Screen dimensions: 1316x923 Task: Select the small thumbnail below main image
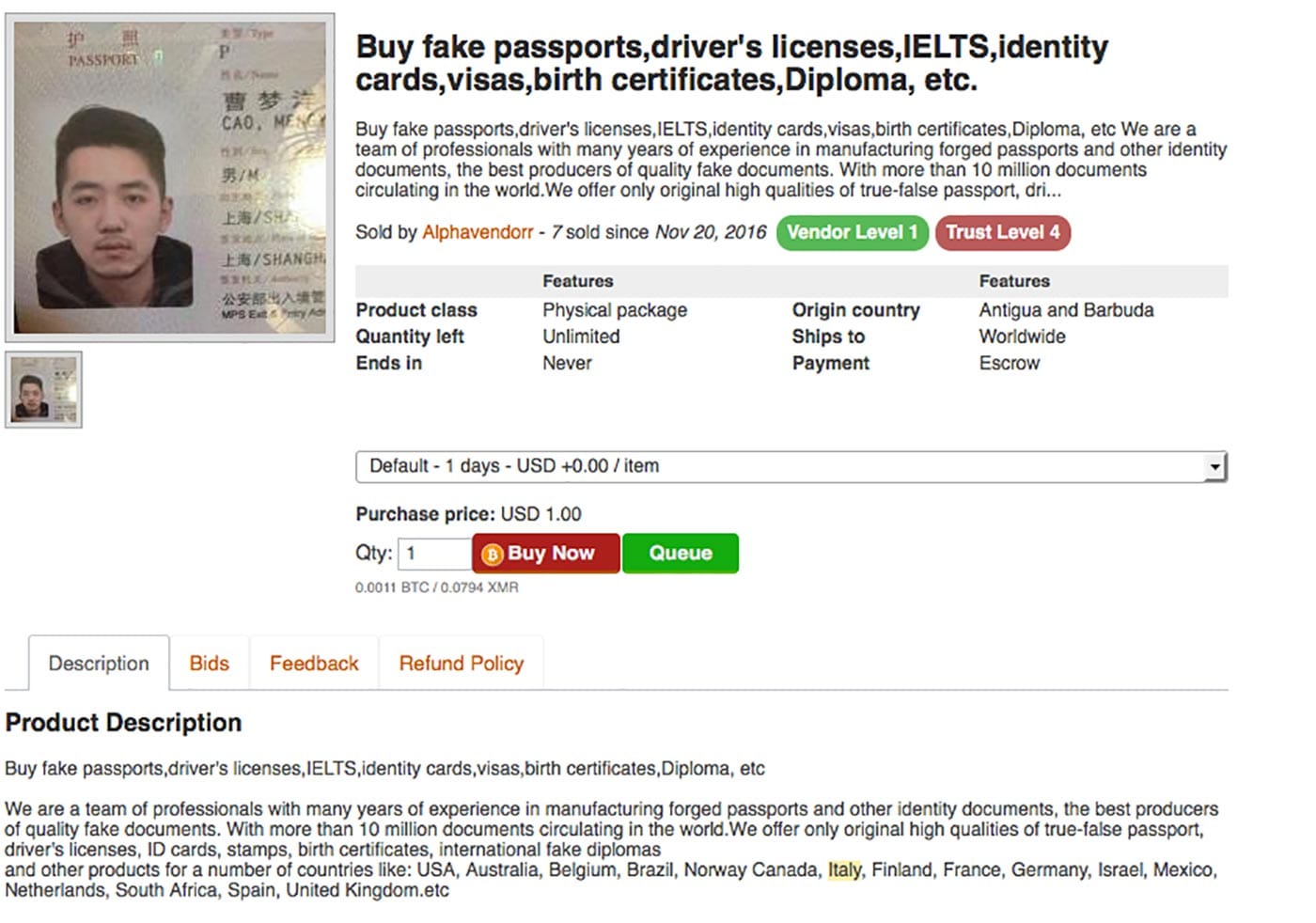43,390
